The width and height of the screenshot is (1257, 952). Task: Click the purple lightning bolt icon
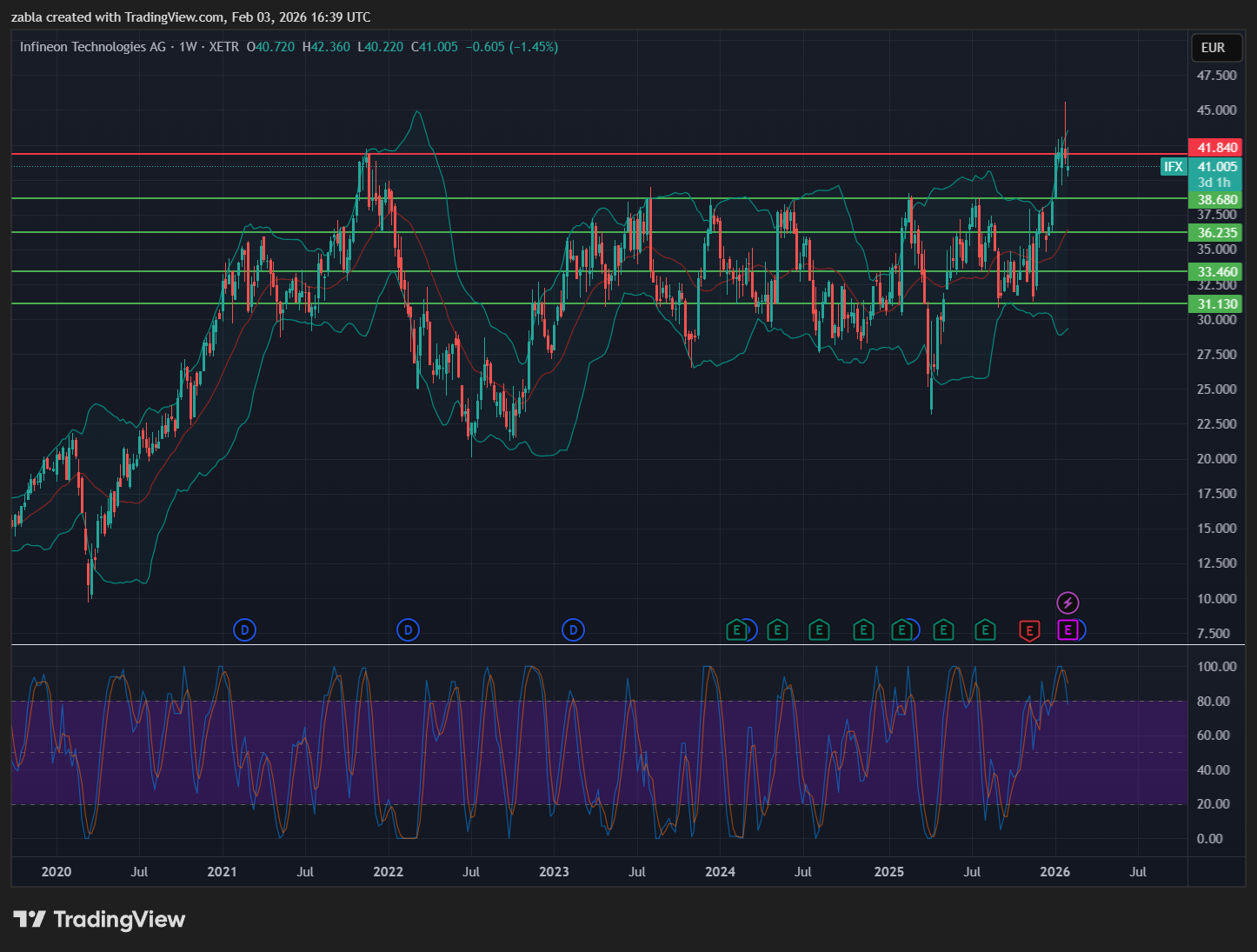(x=1067, y=602)
